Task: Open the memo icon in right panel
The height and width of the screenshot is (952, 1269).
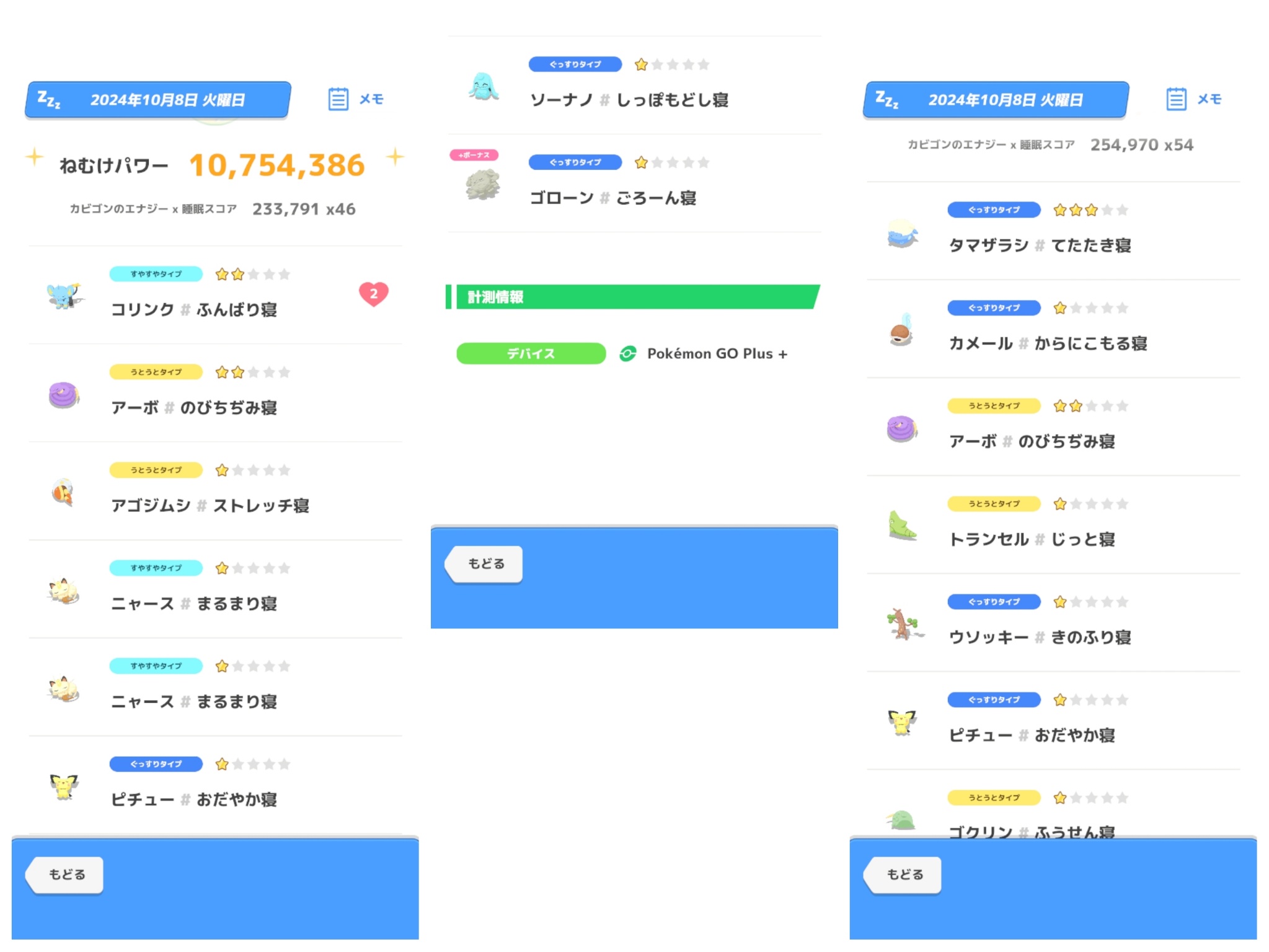Action: (1176, 99)
